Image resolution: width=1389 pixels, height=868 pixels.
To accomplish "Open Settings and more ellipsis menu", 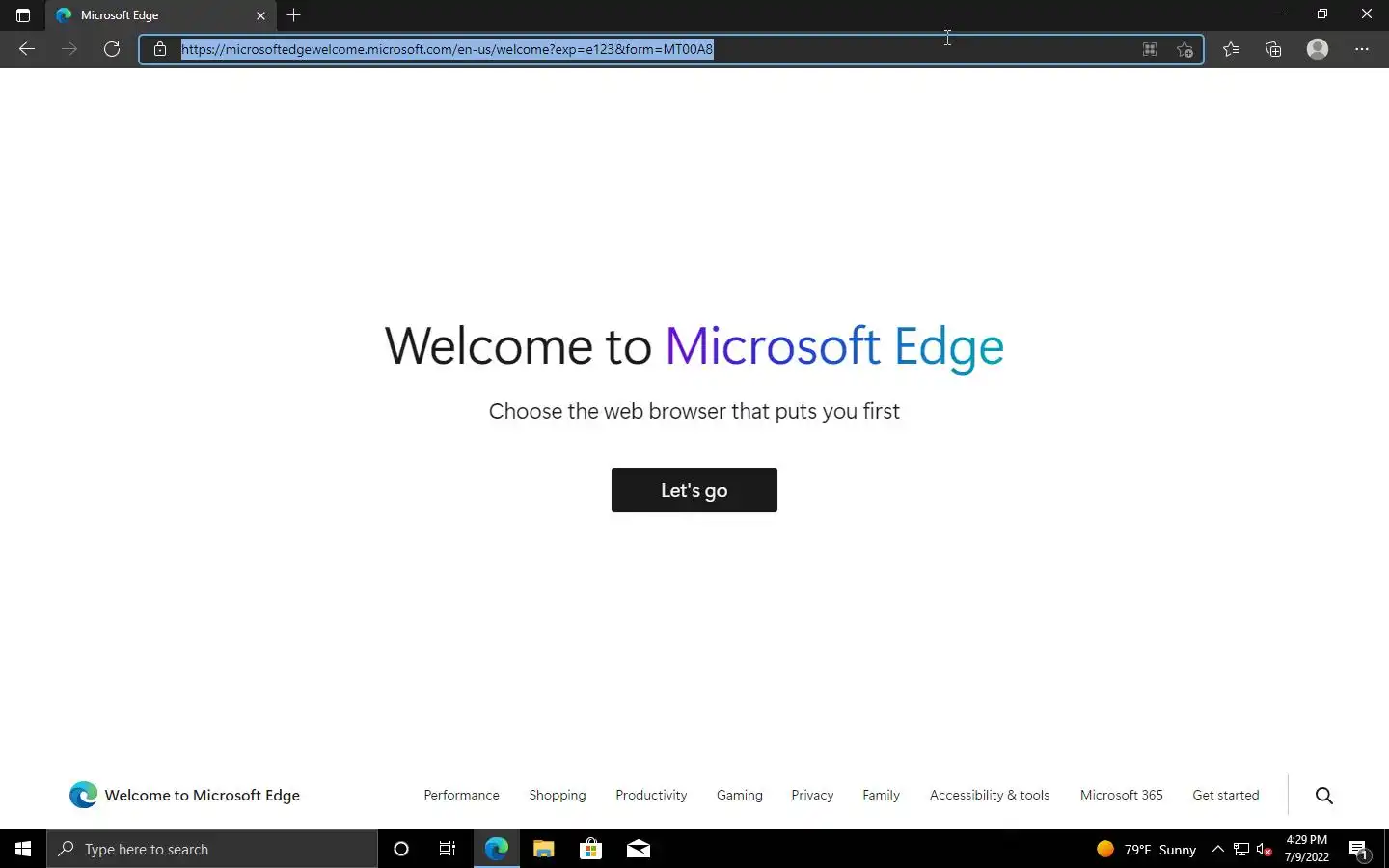I will click(x=1362, y=49).
